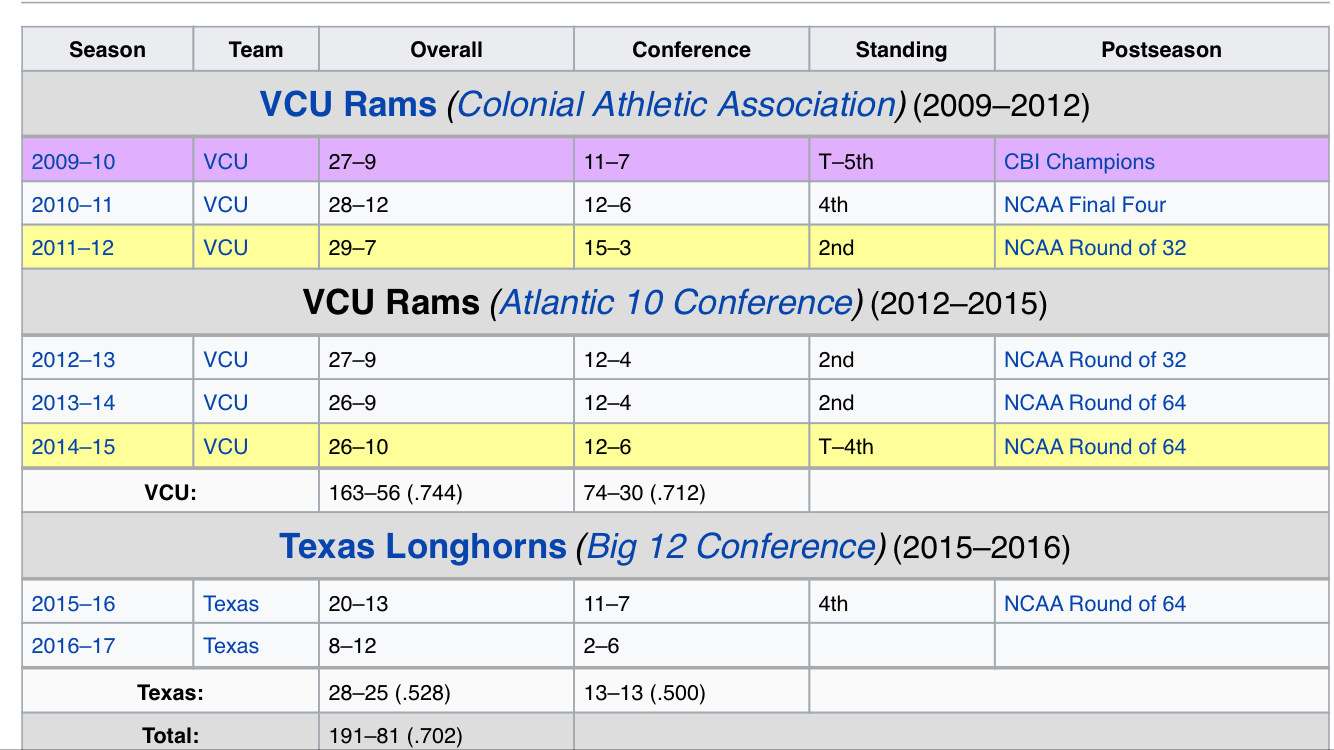This screenshot has height=750, width=1334.
Task: Click the Standing column header
Action: 902,50
